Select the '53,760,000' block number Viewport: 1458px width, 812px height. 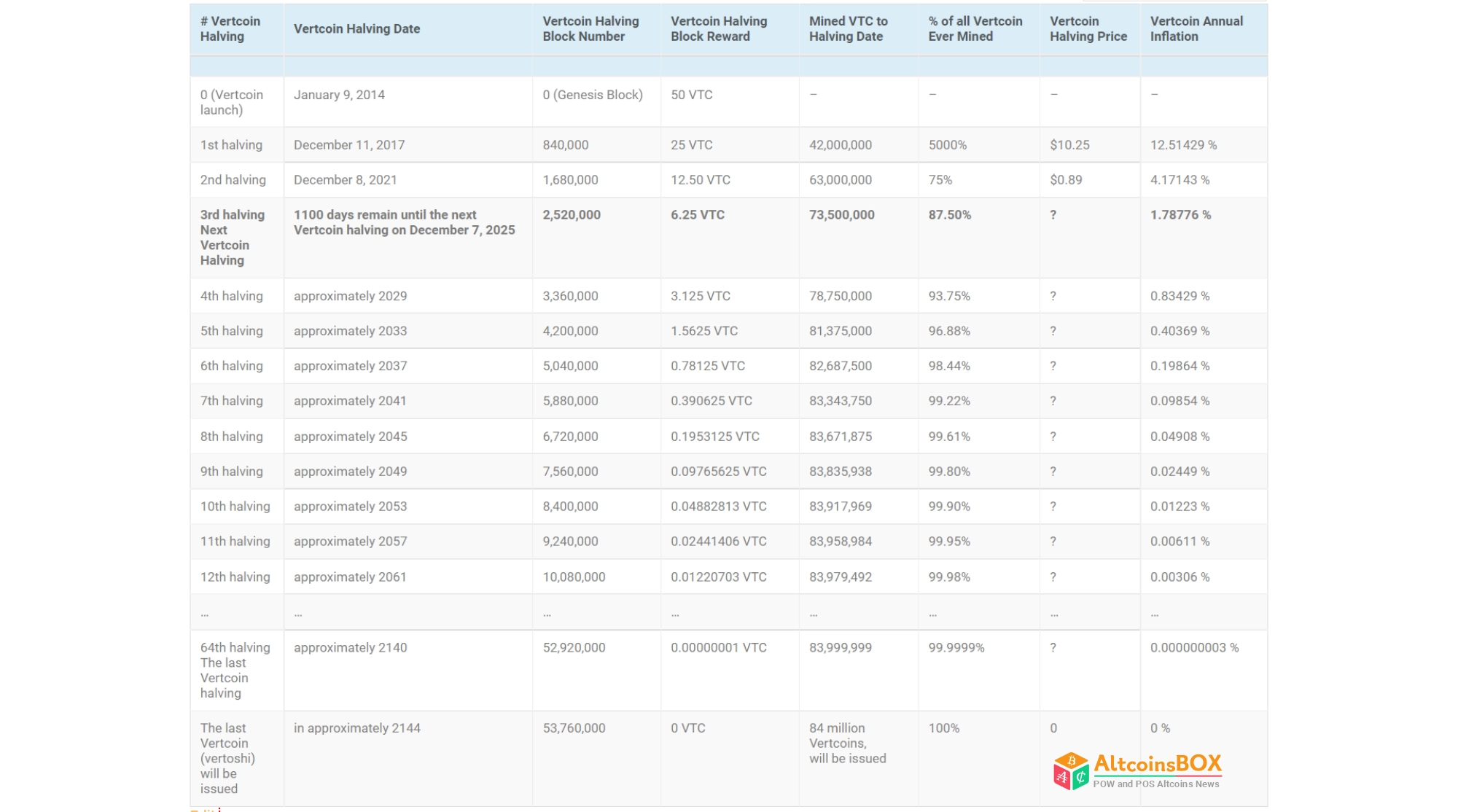tap(574, 728)
